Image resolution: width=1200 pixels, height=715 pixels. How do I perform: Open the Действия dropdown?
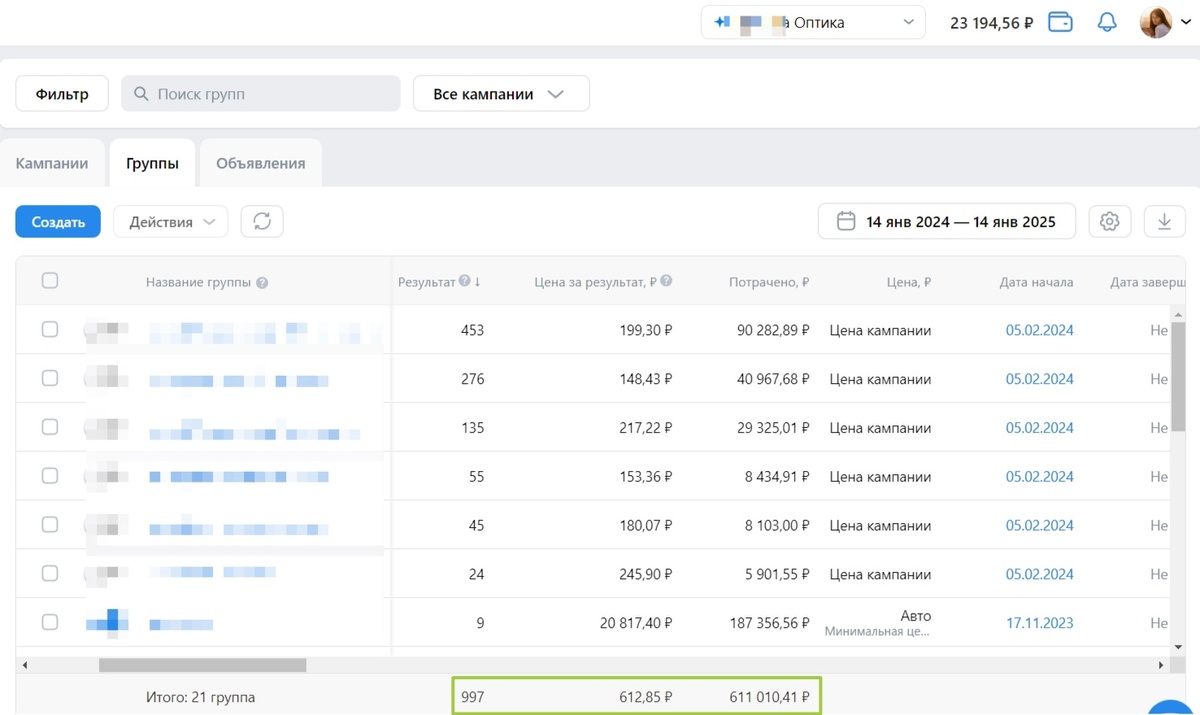tap(171, 221)
